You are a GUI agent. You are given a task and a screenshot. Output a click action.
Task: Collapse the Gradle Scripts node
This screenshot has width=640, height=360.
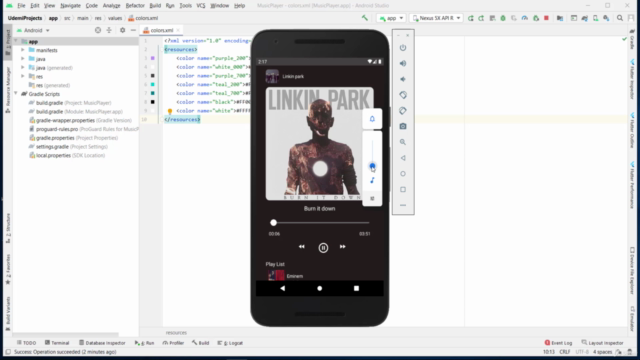[x=16, y=94]
